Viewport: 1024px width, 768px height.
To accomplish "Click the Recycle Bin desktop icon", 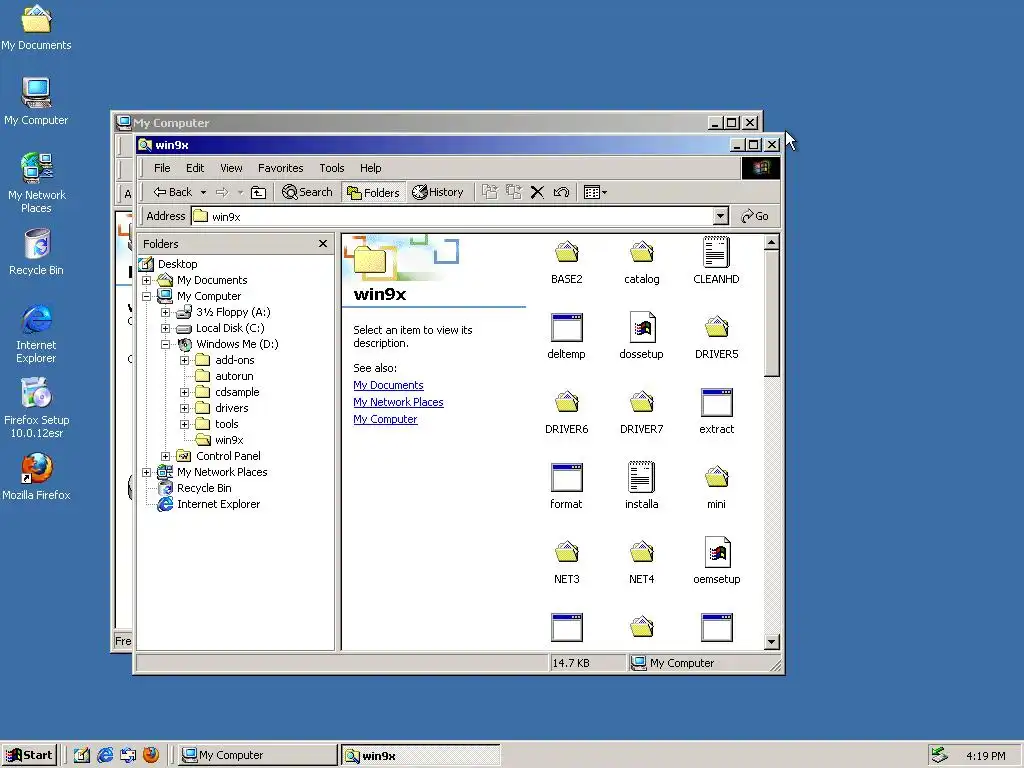I will coord(36,252).
